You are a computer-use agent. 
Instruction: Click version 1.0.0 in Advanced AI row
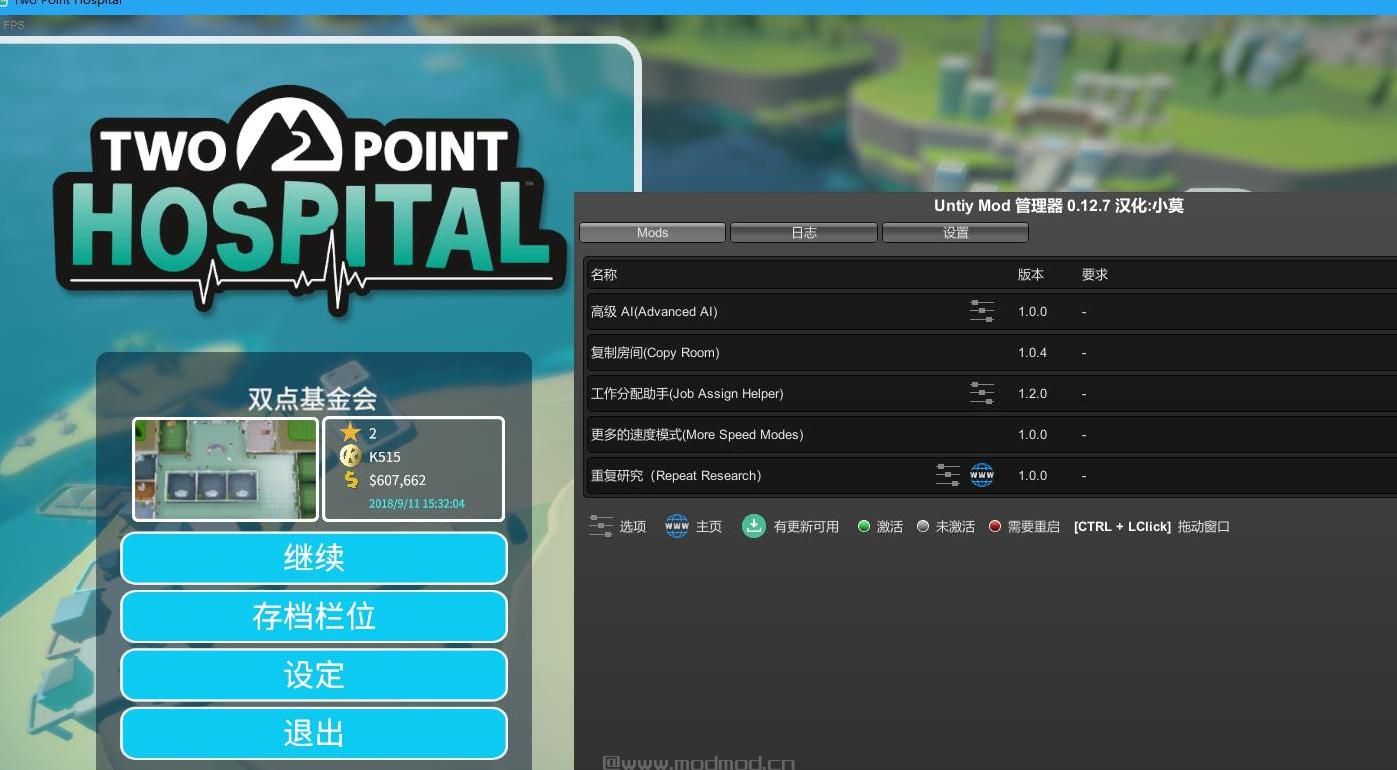(x=1032, y=311)
